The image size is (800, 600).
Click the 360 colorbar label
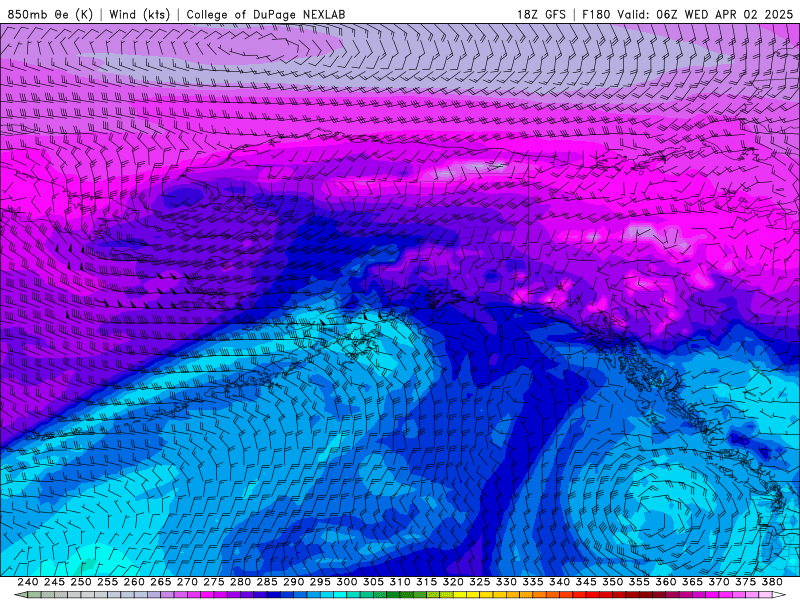(x=666, y=582)
